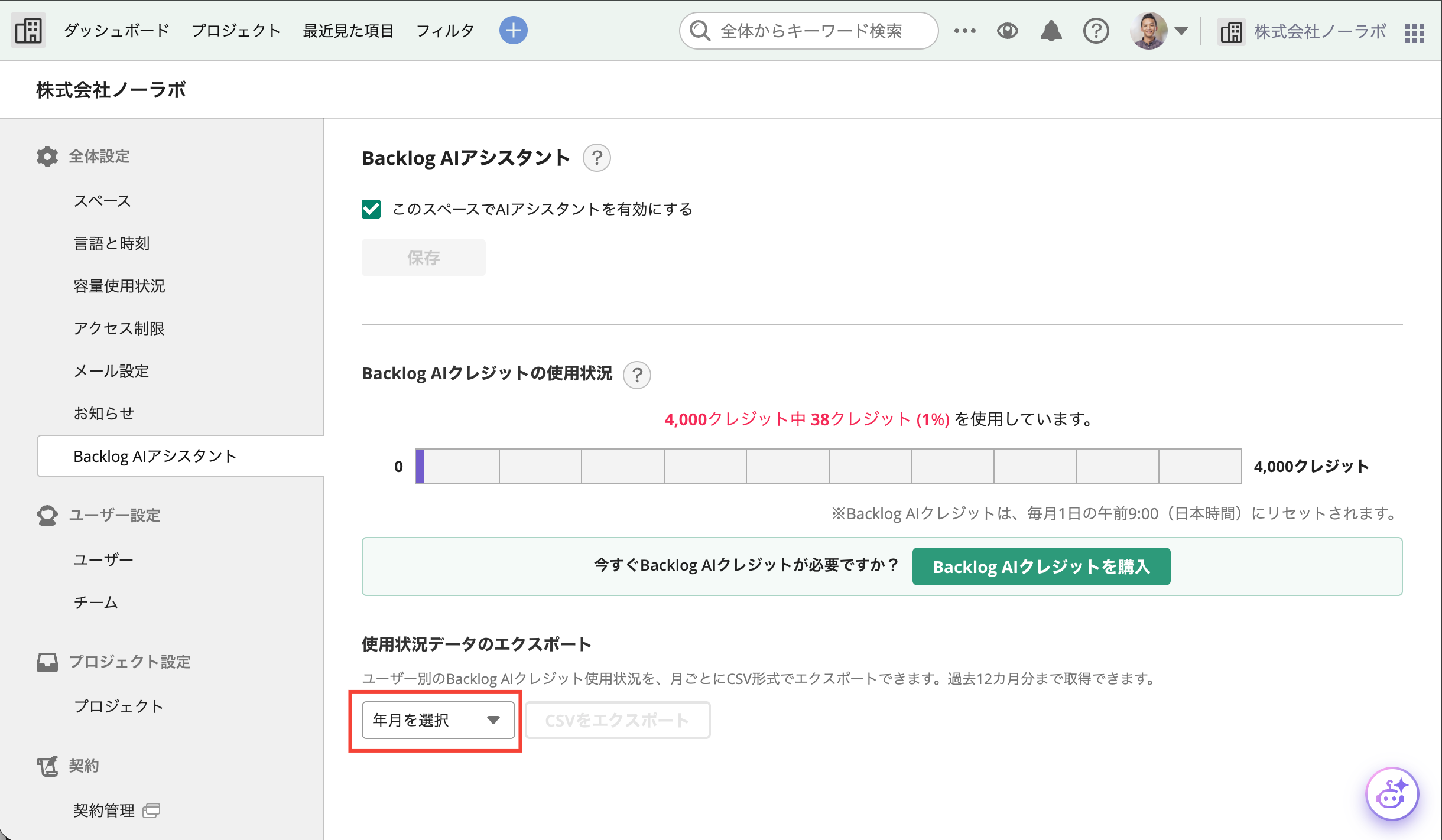The width and height of the screenshot is (1442, 840).
Task: Click Backlog AIクレジットを購入 button
Action: click(1041, 566)
